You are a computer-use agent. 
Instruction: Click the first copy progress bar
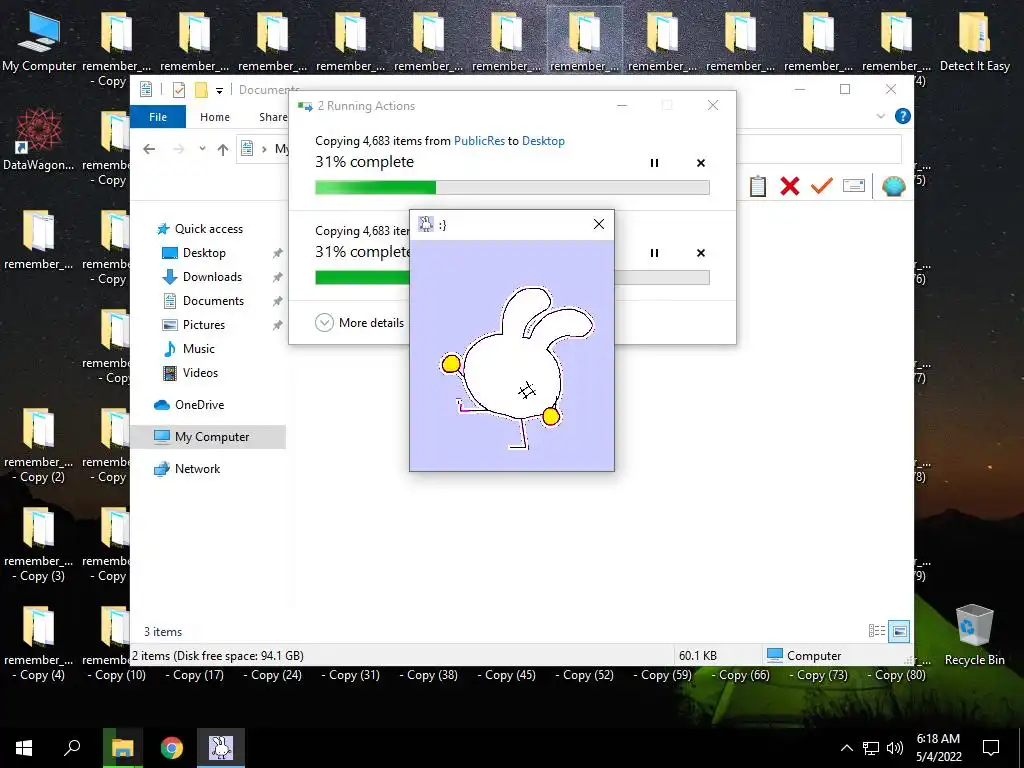click(512, 188)
